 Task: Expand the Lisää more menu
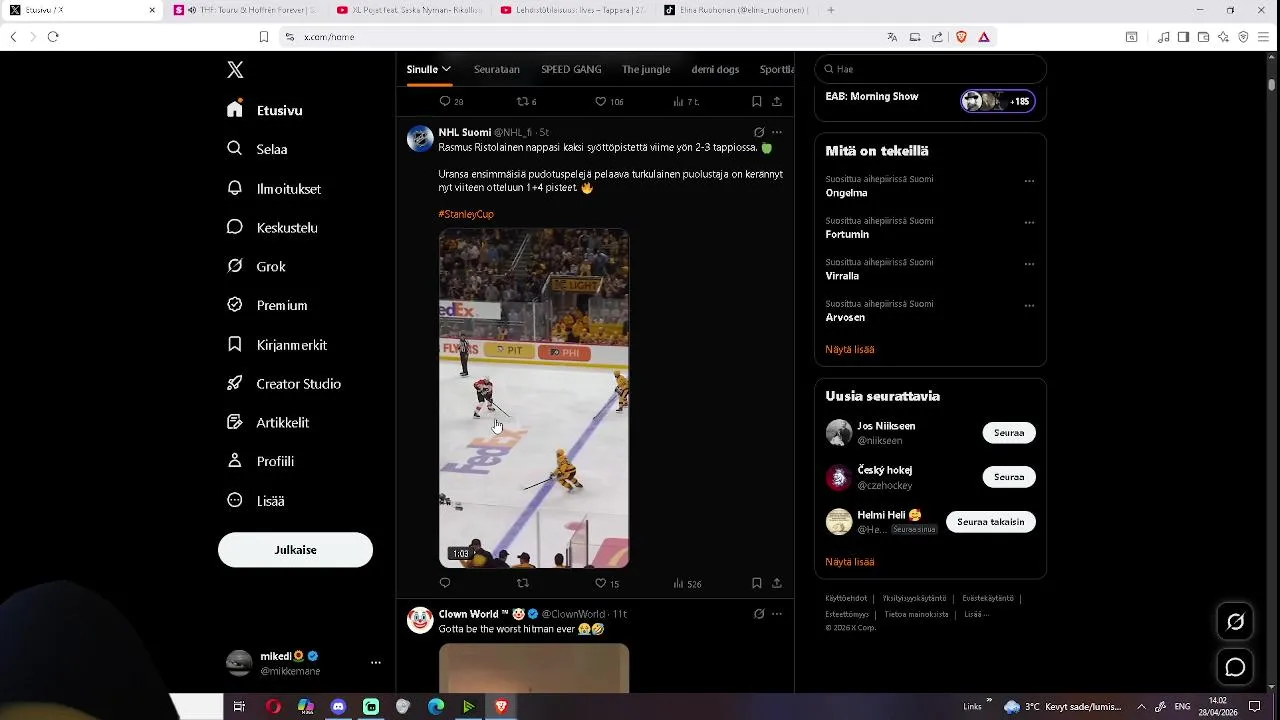tap(256, 500)
